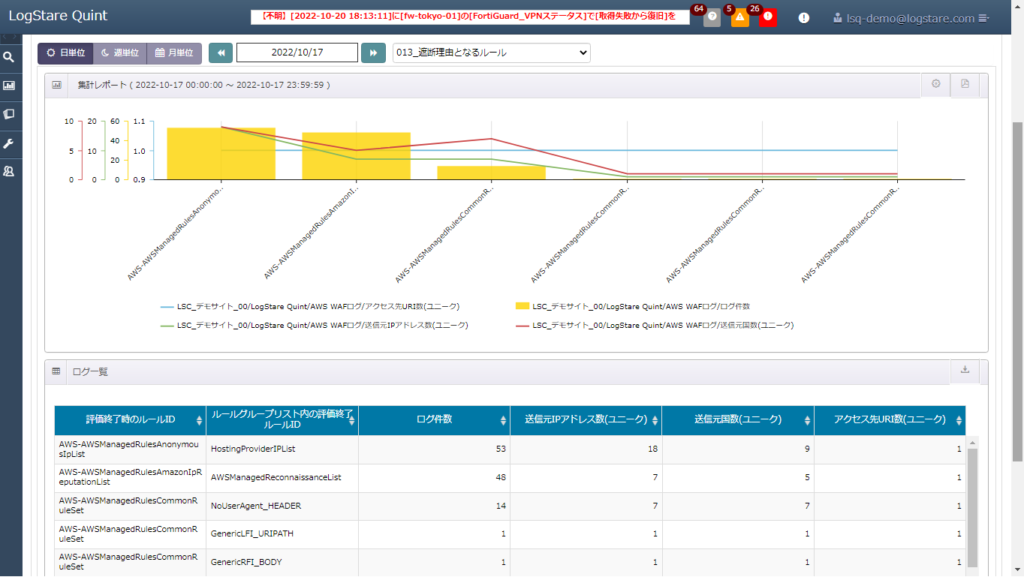Viewport: 1024px width, 580px height.
Task: Click the white exclamation info icon
Action: (x=804, y=18)
